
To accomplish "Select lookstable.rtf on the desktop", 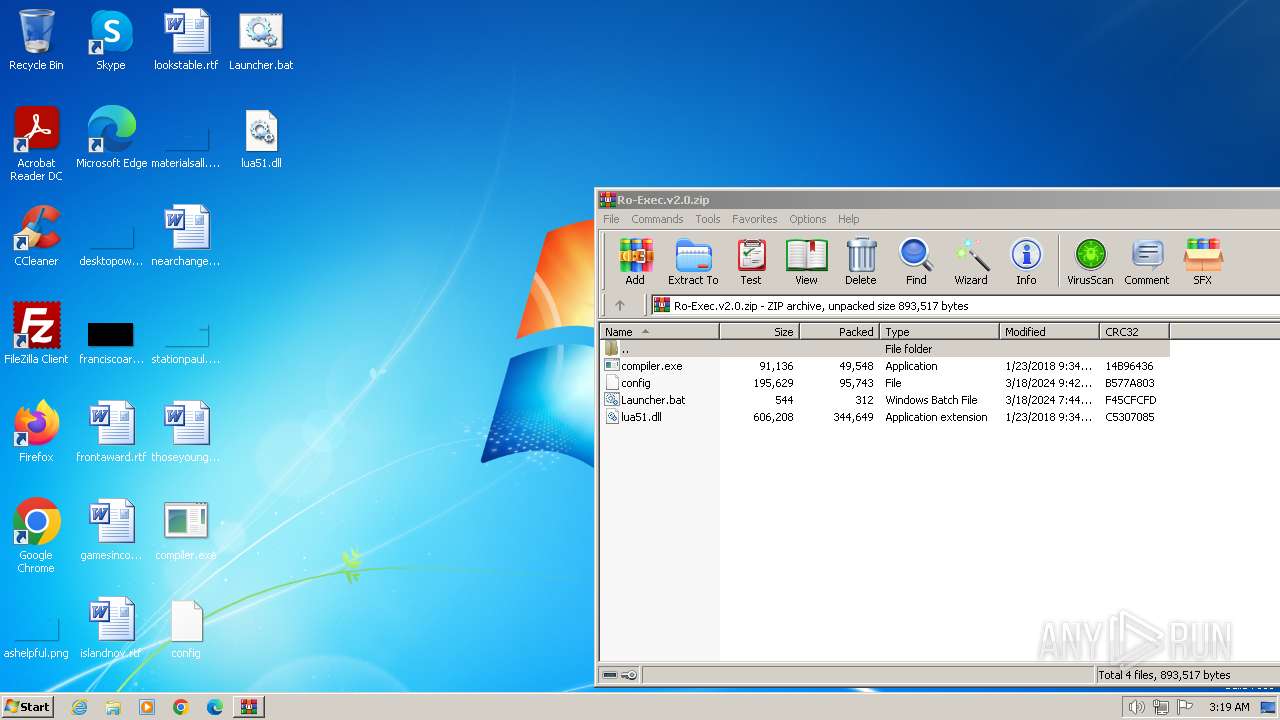I will pyautogui.click(x=186, y=40).
